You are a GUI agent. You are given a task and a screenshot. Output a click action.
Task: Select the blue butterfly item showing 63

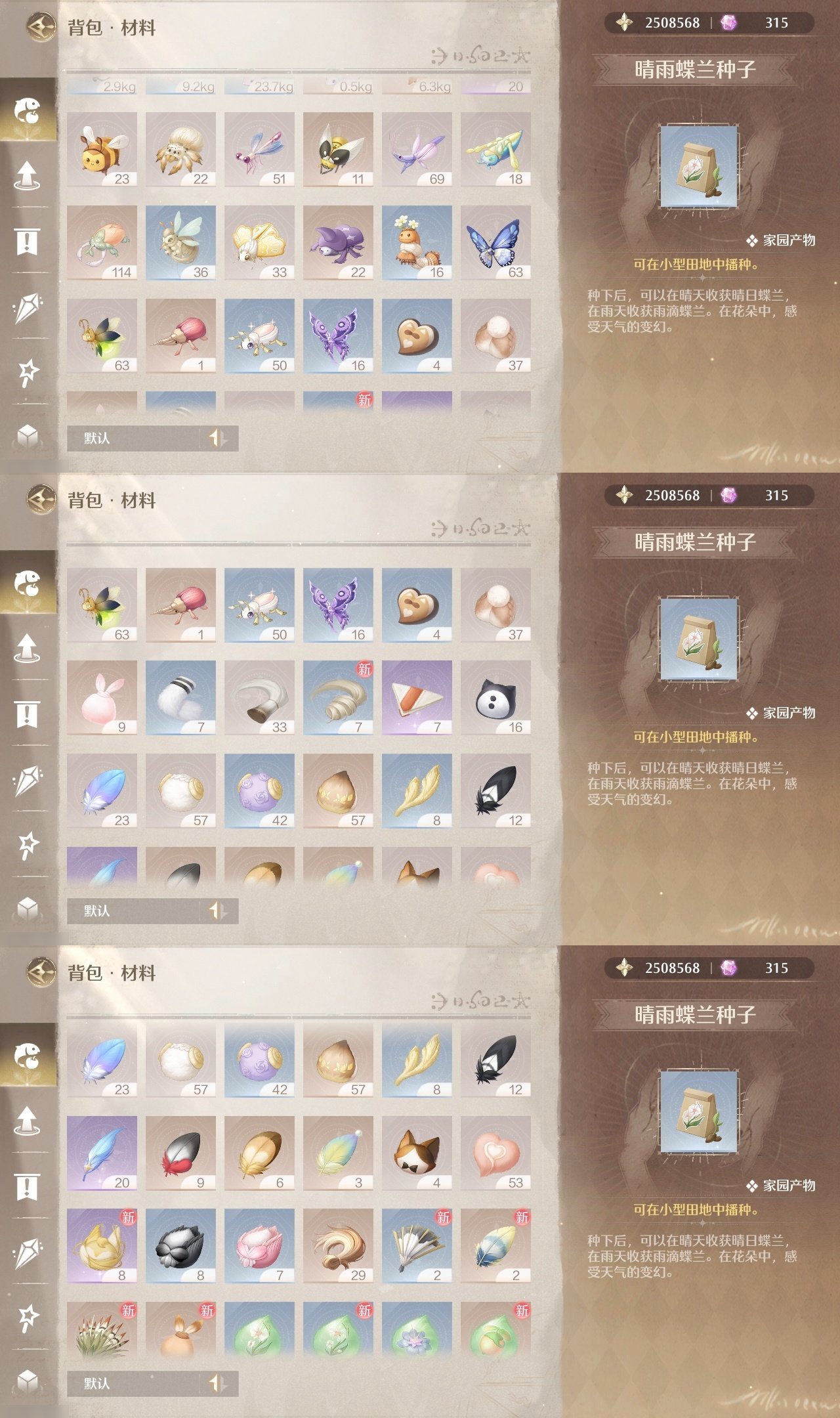coord(495,243)
